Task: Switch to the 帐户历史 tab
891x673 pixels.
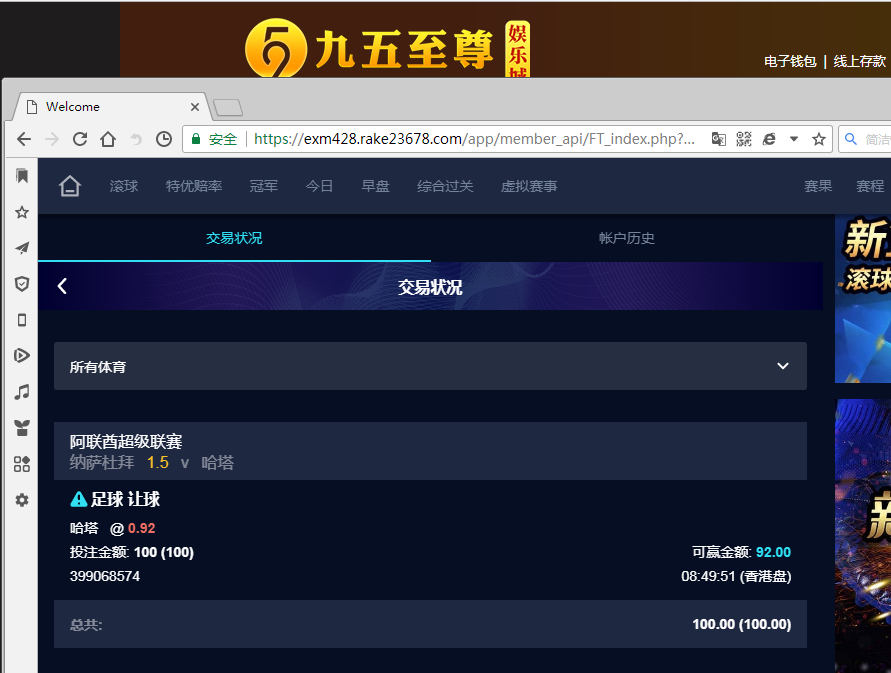Action: point(627,238)
